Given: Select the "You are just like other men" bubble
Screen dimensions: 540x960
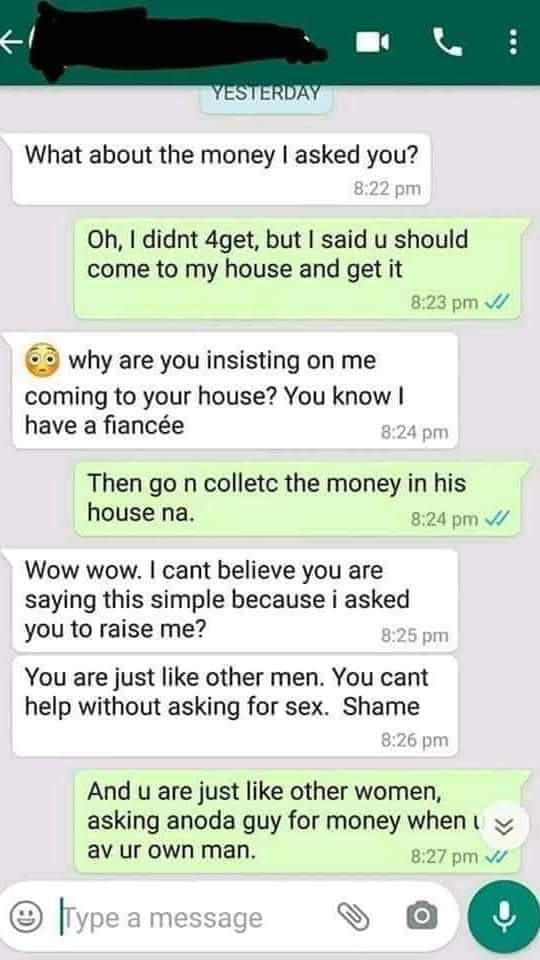Looking at the screenshot, I should tap(234, 706).
